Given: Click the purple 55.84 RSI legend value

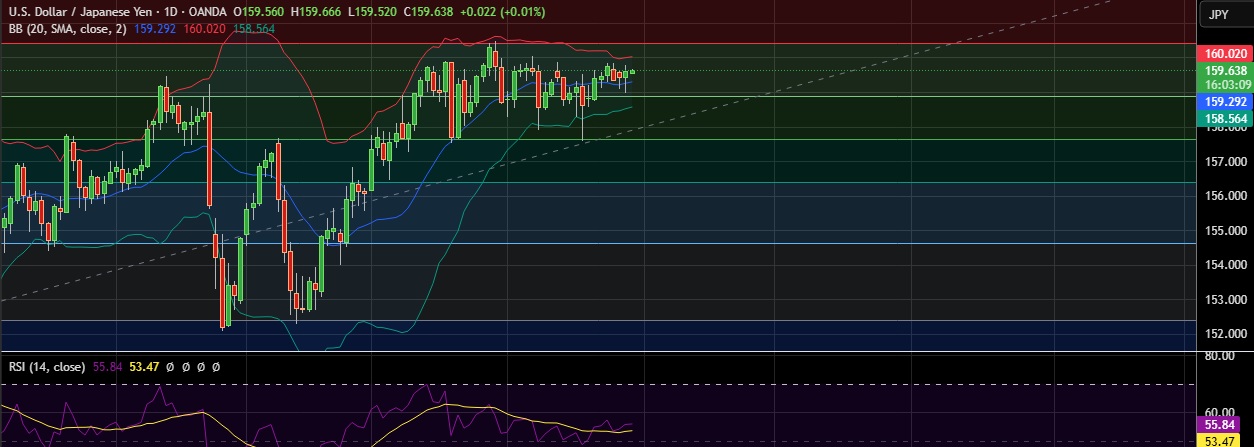Looking at the screenshot, I should click(x=107, y=367).
